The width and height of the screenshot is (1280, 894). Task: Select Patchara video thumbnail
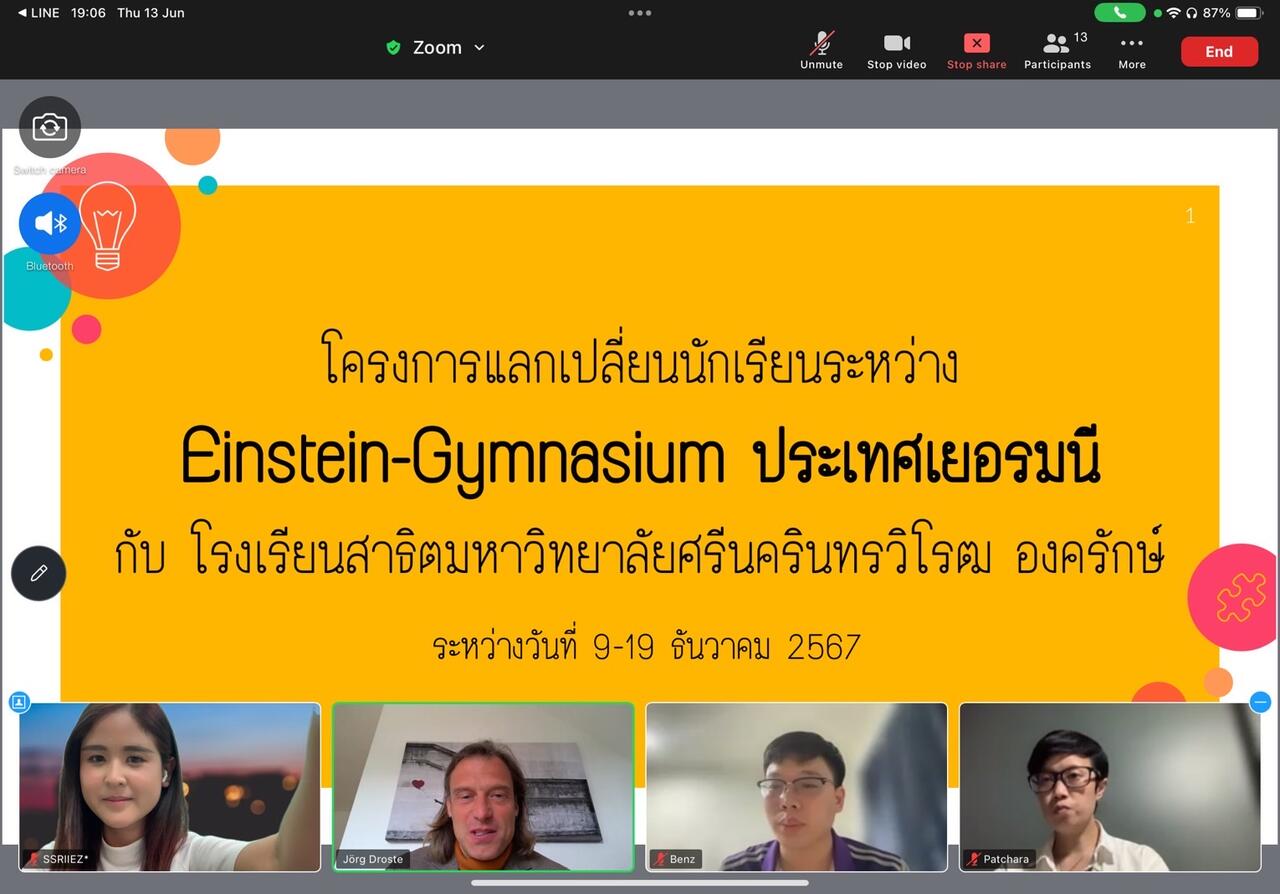[x=1110, y=787]
